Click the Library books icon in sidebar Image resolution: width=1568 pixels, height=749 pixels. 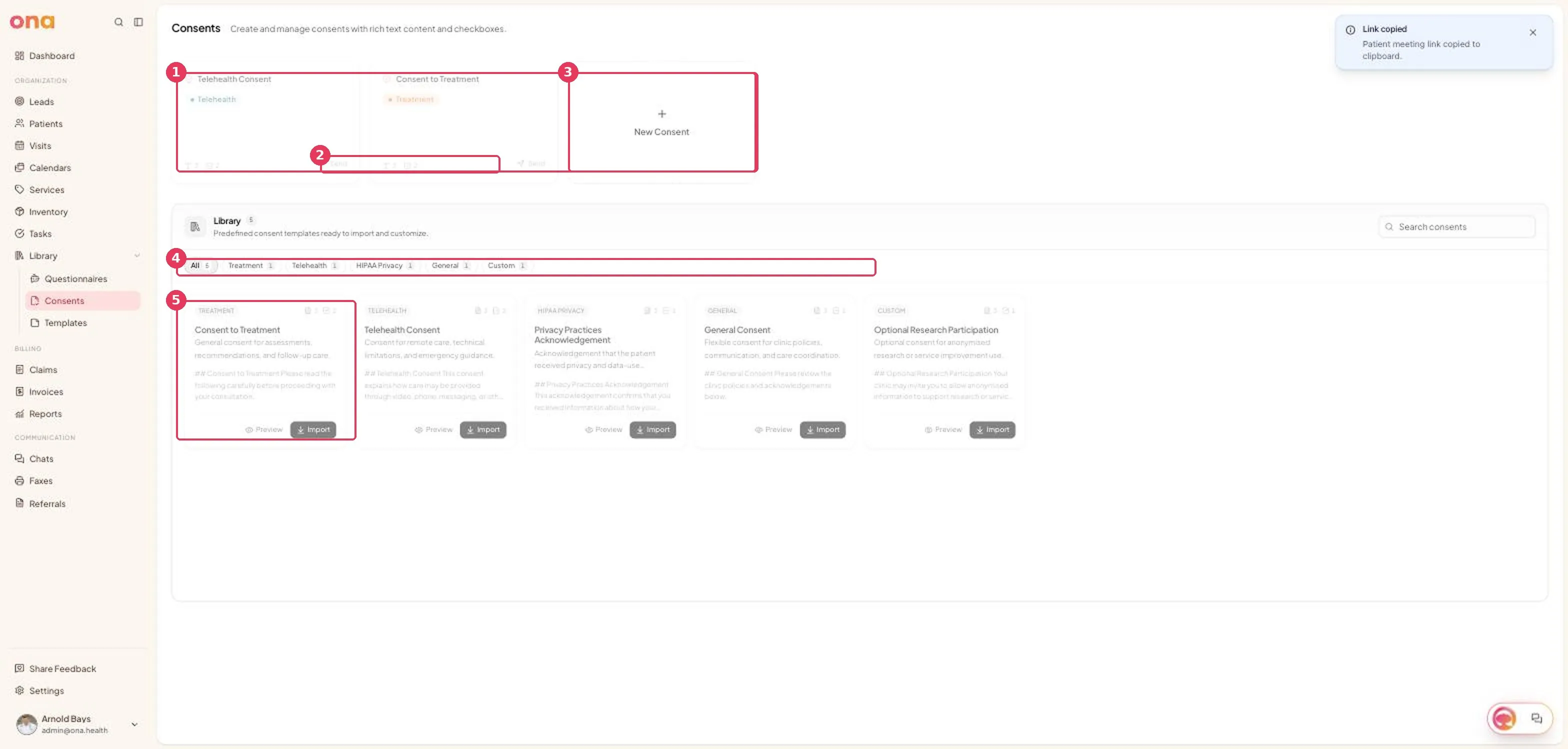pos(19,255)
